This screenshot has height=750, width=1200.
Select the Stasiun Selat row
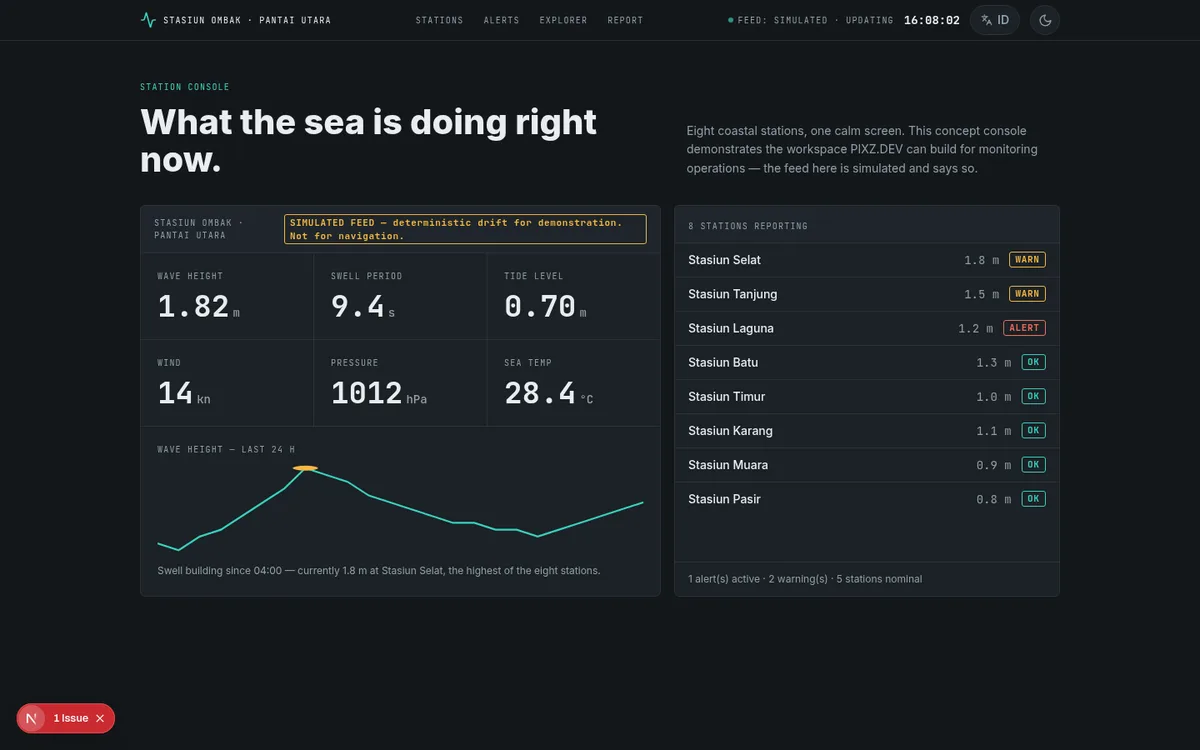pos(867,260)
